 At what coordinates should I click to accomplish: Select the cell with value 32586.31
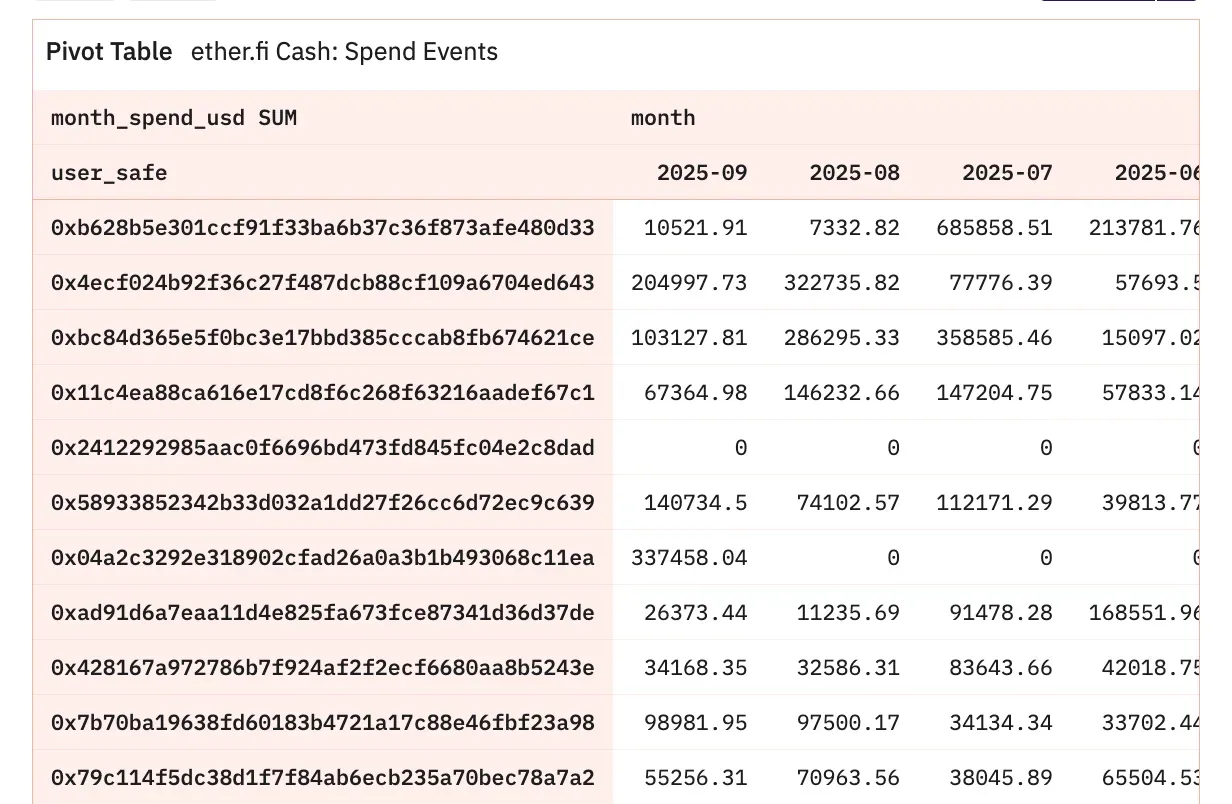pyautogui.click(x=848, y=668)
